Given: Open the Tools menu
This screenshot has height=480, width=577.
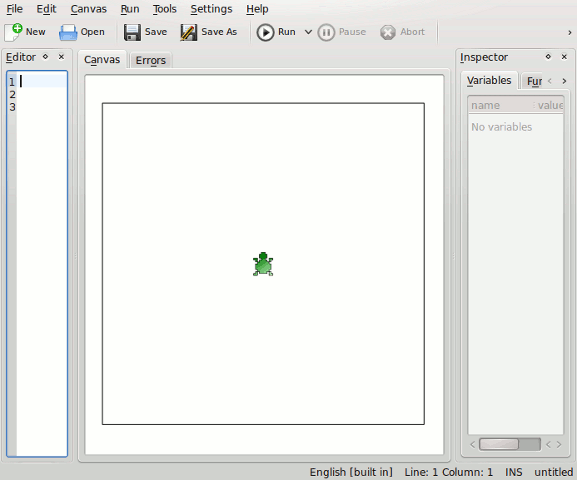Looking at the screenshot, I should pos(165,9).
